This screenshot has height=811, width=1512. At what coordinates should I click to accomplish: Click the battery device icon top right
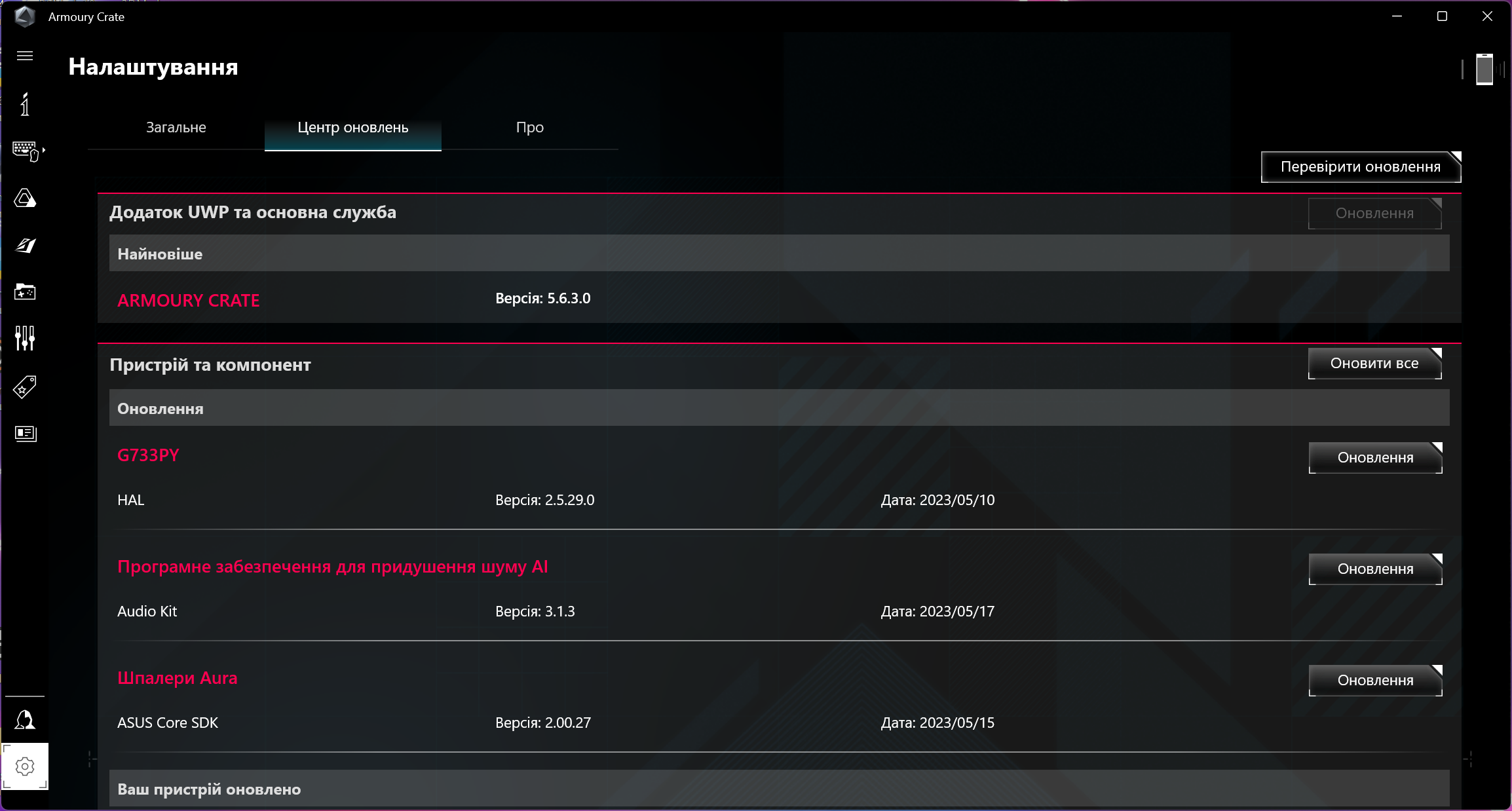pyautogui.click(x=1484, y=69)
